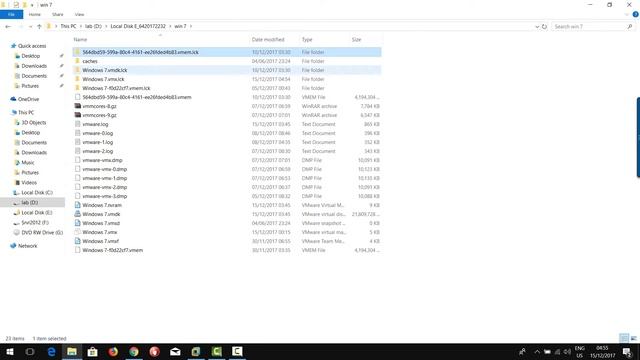Click 'lab (D:)' in address breadcrumb
The height and width of the screenshot is (360, 640).
[93, 26]
